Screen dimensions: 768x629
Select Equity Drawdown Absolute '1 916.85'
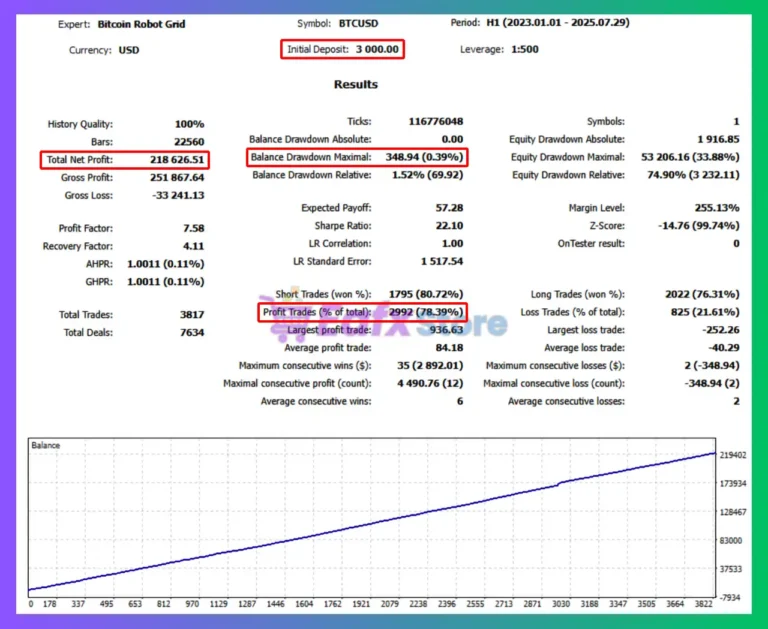tap(719, 139)
